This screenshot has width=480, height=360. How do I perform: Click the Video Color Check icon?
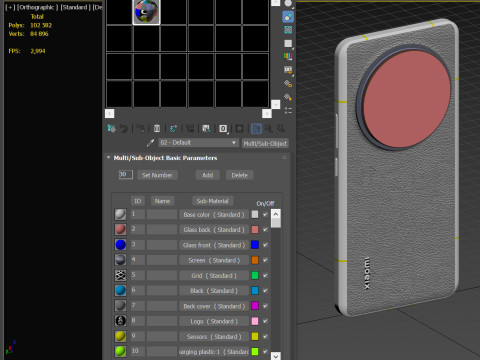[x=288, y=57]
